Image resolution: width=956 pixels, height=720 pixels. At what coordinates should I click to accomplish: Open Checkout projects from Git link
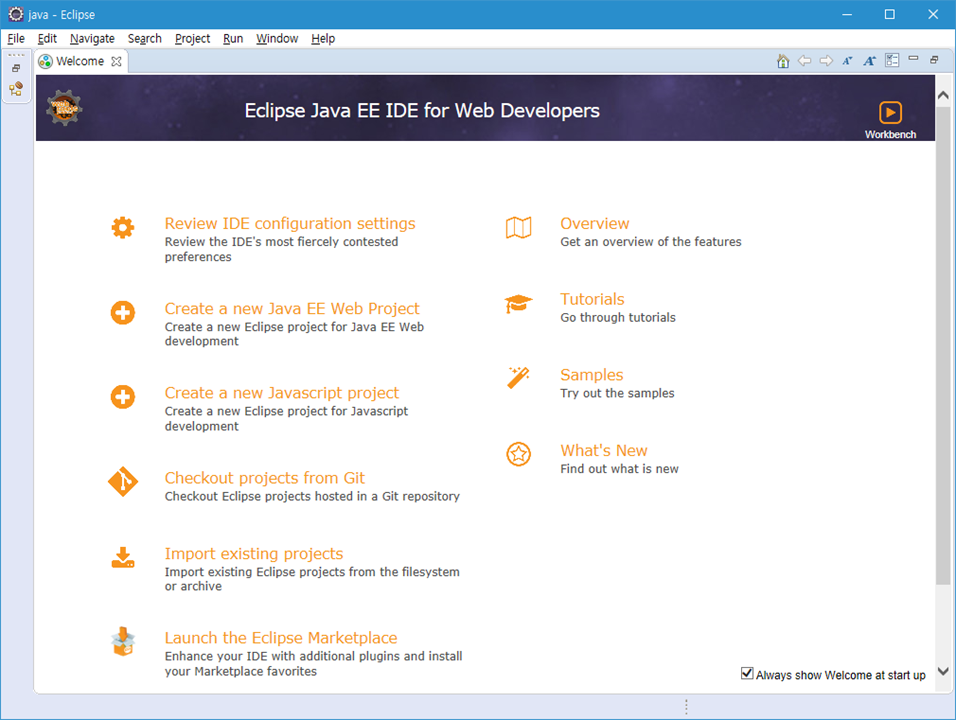point(265,477)
